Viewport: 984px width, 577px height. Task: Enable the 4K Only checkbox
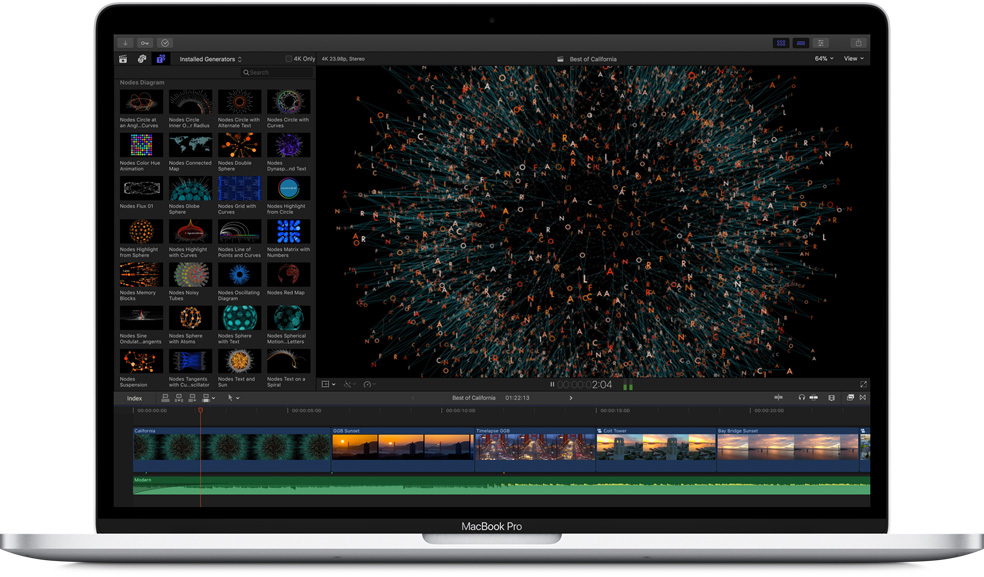(289, 59)
